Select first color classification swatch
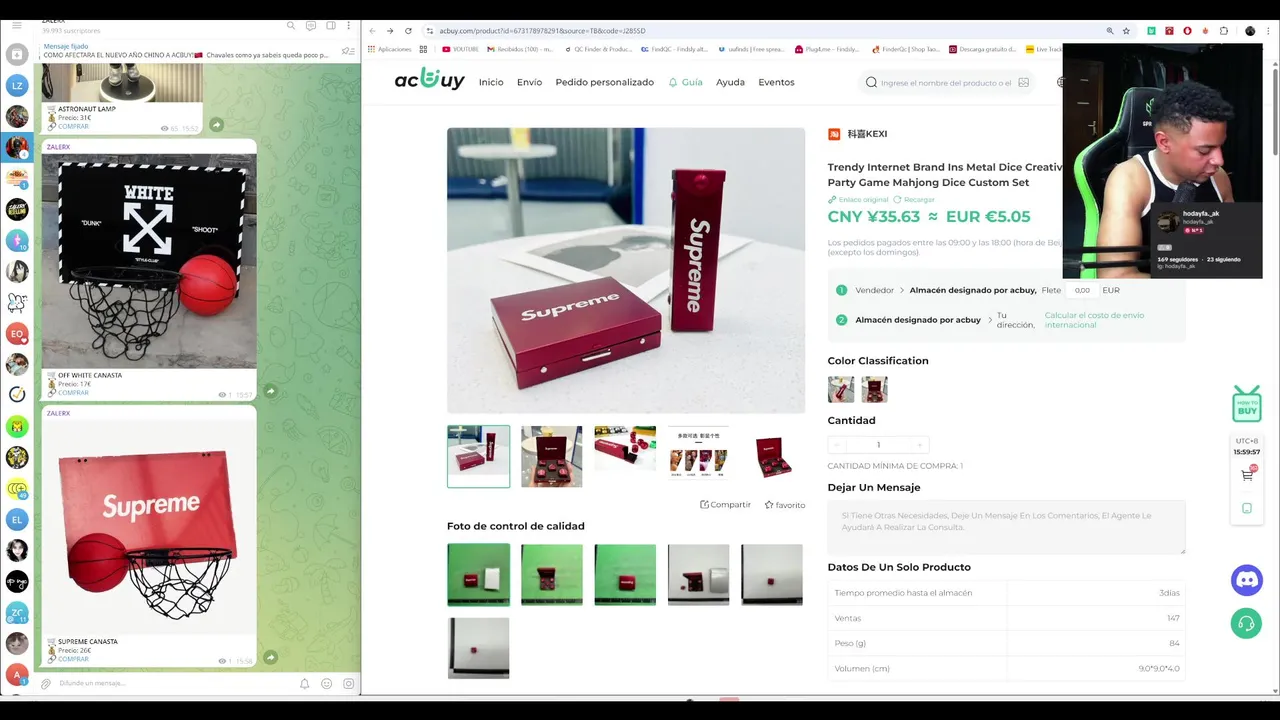Viewport: 1280px width, 720px height. pos(841,389)
